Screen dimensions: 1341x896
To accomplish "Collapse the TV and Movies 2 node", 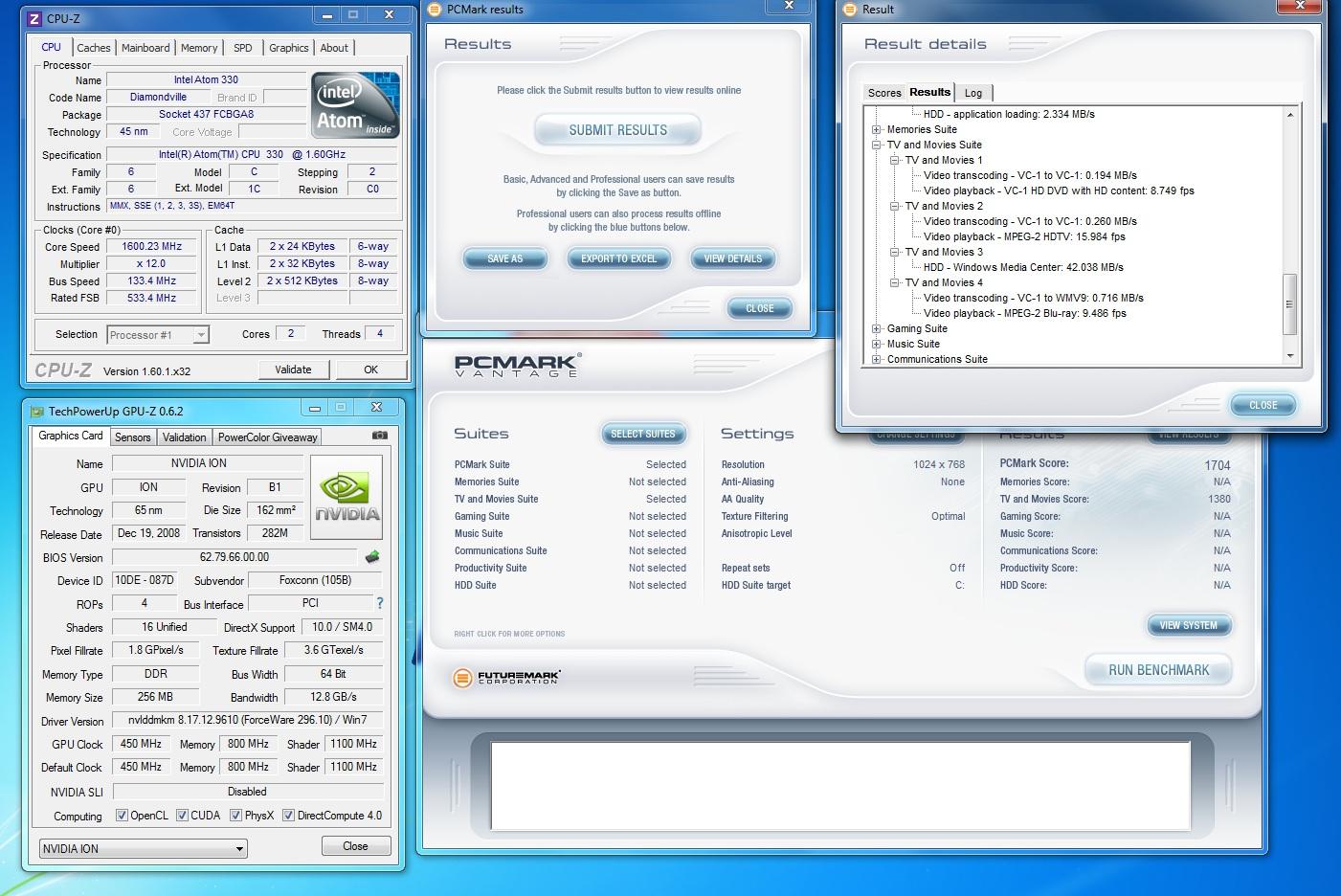I will 894,206.
